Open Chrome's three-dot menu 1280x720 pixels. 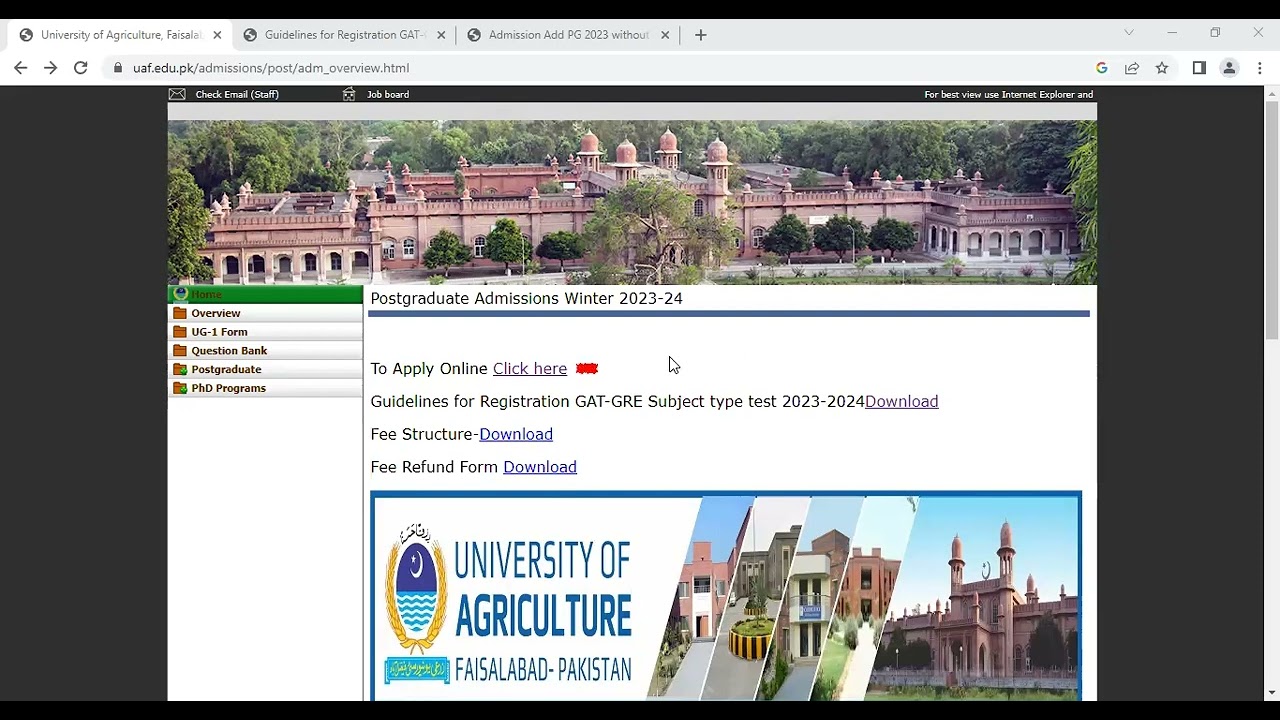1260,68
